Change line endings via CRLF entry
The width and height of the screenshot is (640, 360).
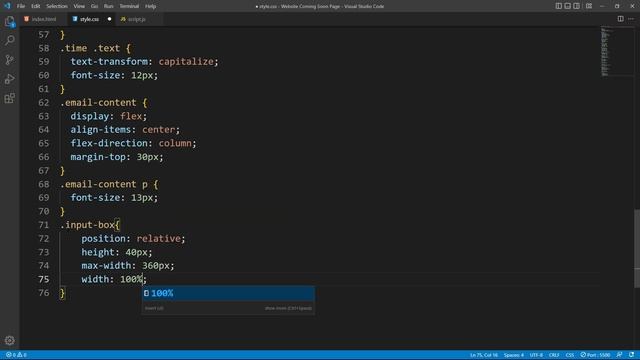(x=554, y=355)
